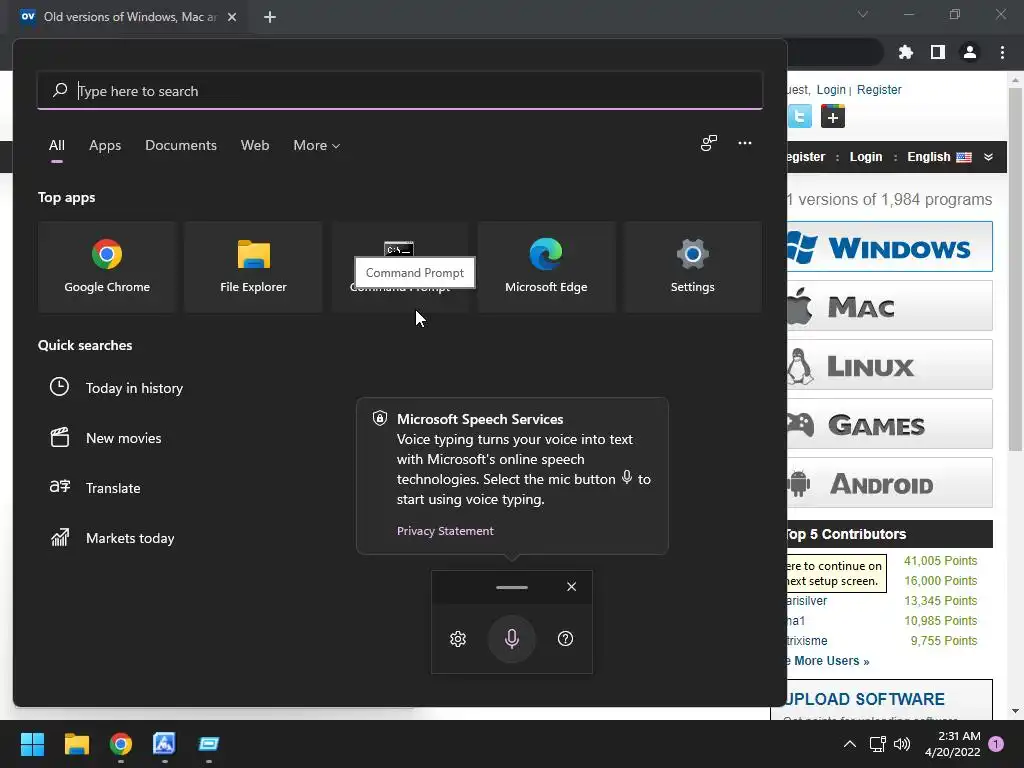Open the Windows category on the webpage
Screen dimensions: 1024x768
tap(889, 247)
